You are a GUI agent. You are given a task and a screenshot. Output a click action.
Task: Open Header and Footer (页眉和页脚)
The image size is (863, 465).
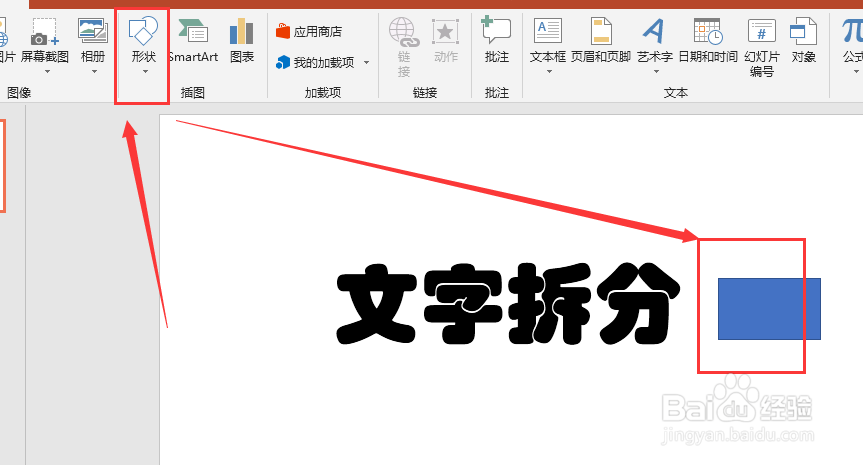[600, 40]
